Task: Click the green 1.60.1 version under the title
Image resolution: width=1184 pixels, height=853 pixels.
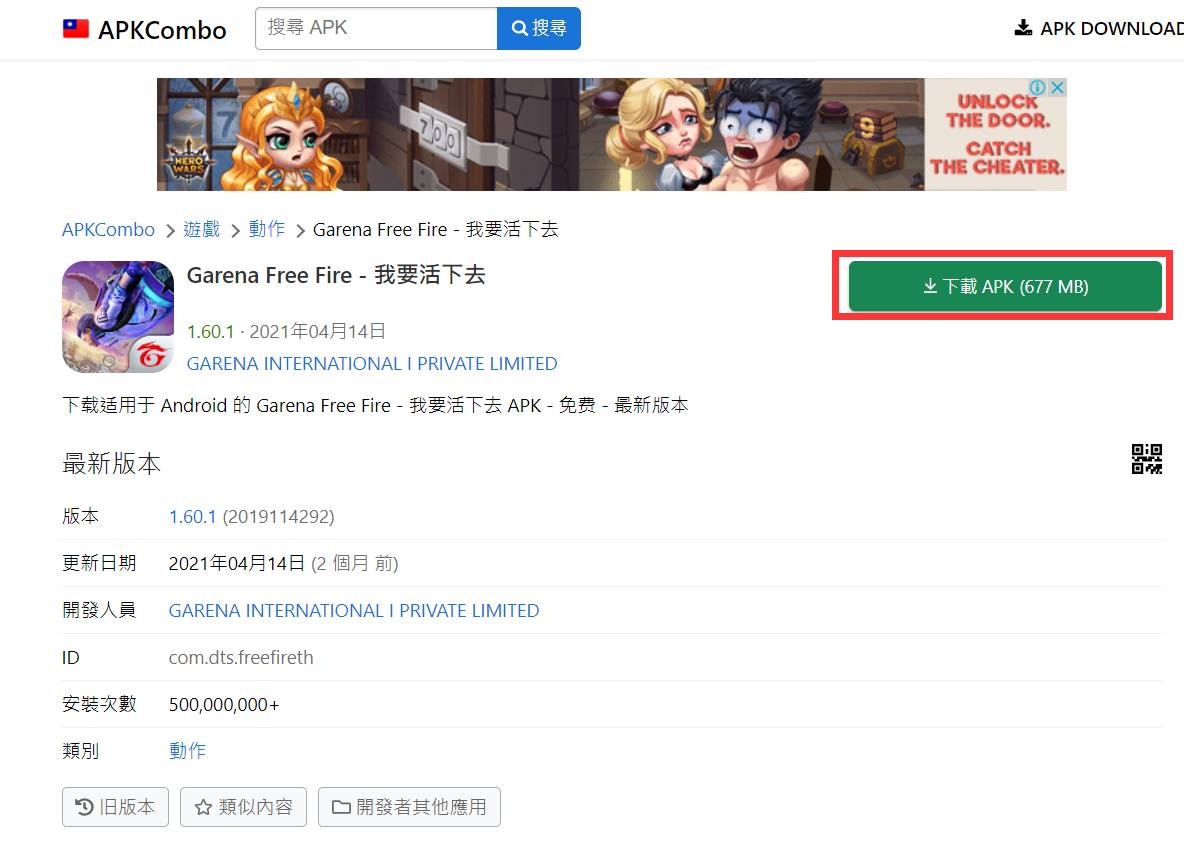Action: [x=211, y=331]
